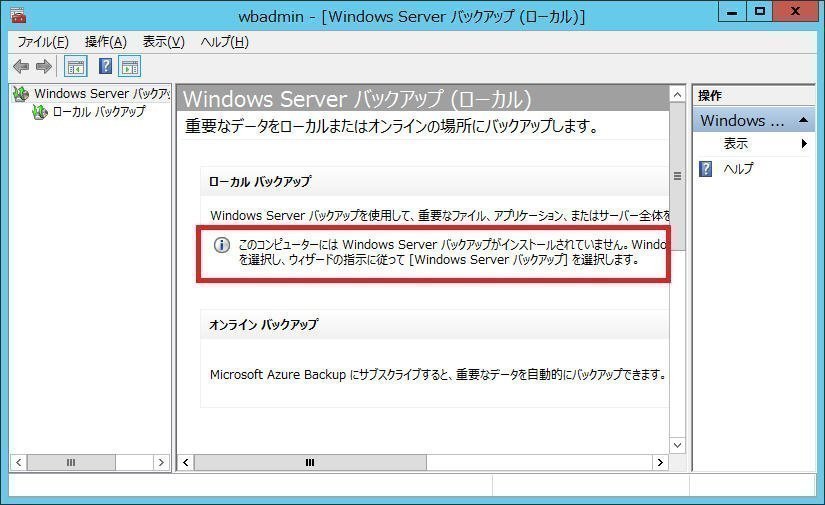Toggle the Action pane toolbar icon
Screen dimensions: 825x505
129,66
